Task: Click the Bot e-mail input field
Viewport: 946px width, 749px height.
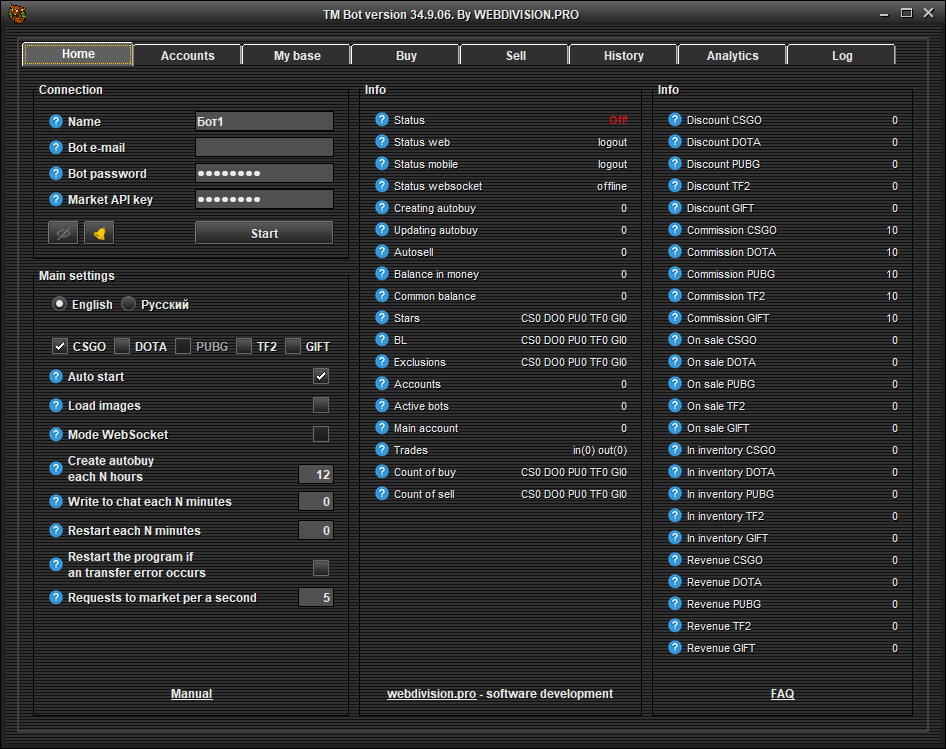Action: coord(264,148)
